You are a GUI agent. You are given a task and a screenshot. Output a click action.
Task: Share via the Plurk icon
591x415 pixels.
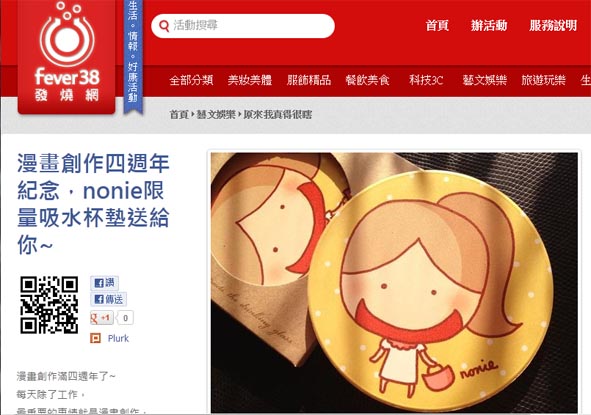pyautogui.click(x=95, y=338)
